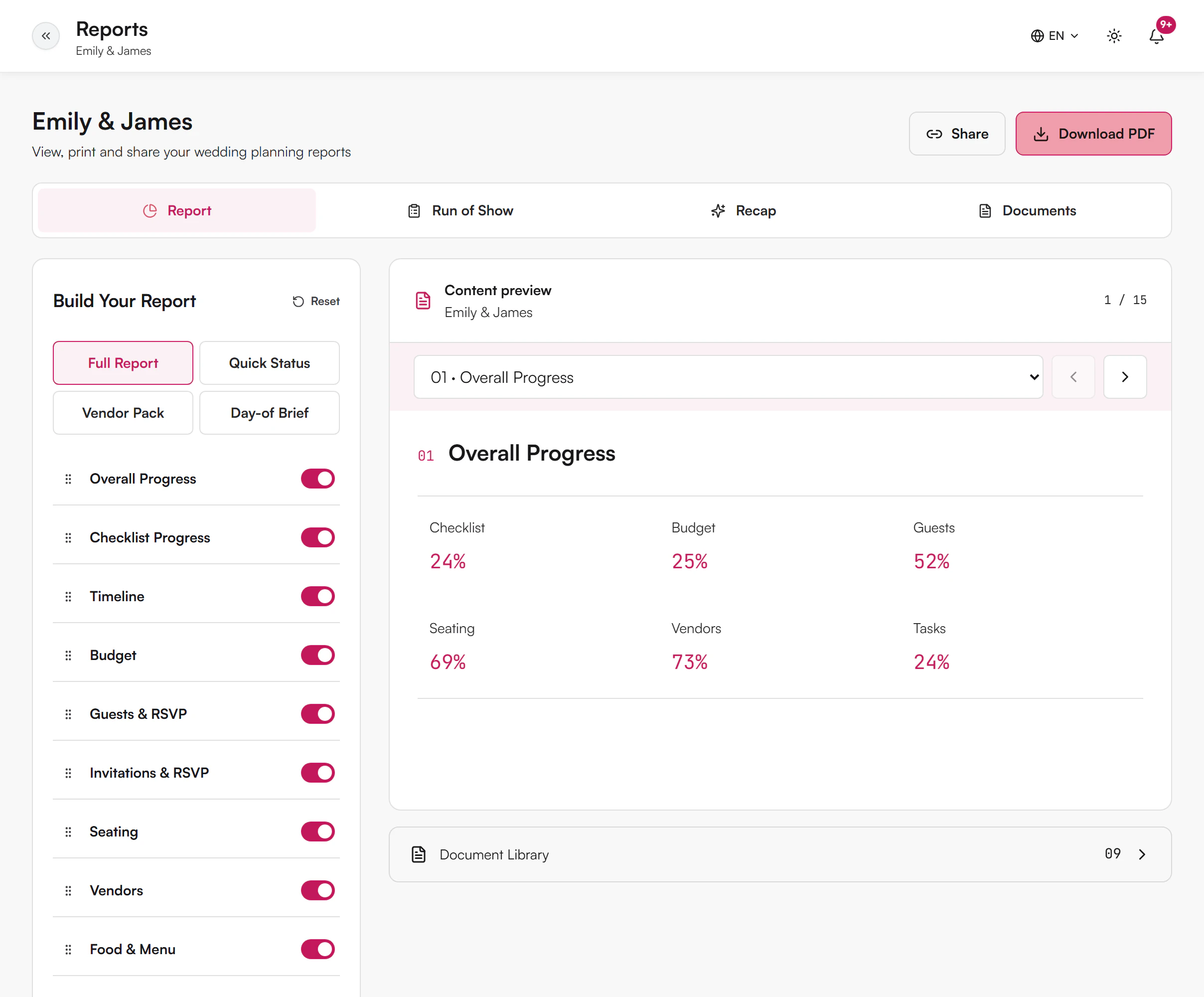Select the Quick Status preset
The height and width of the screenshot is (997, 1204).
(270, 363)
